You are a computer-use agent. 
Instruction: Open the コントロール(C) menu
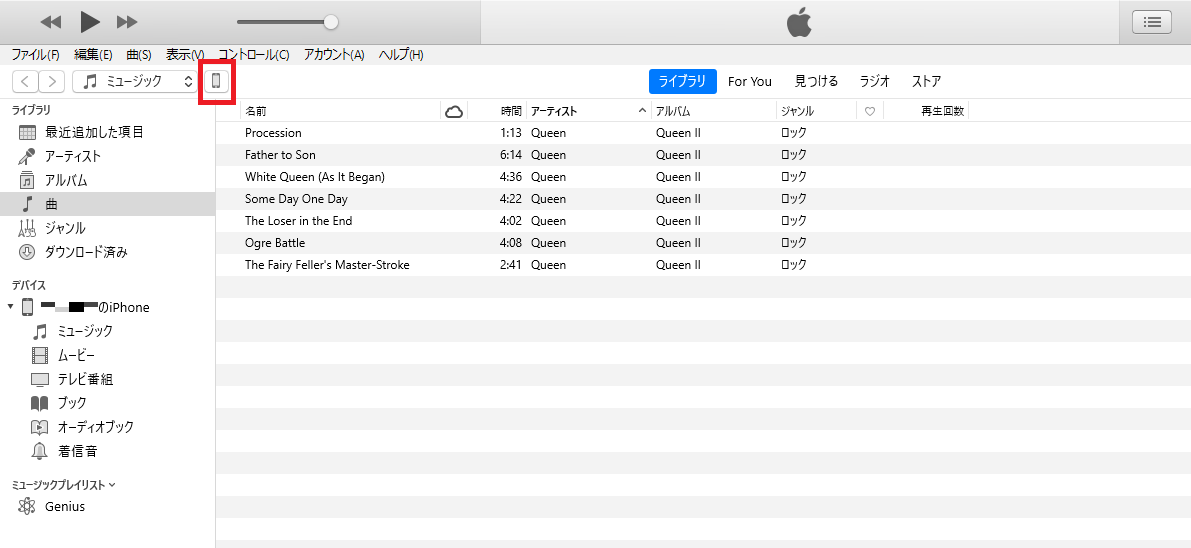(254, 55)
